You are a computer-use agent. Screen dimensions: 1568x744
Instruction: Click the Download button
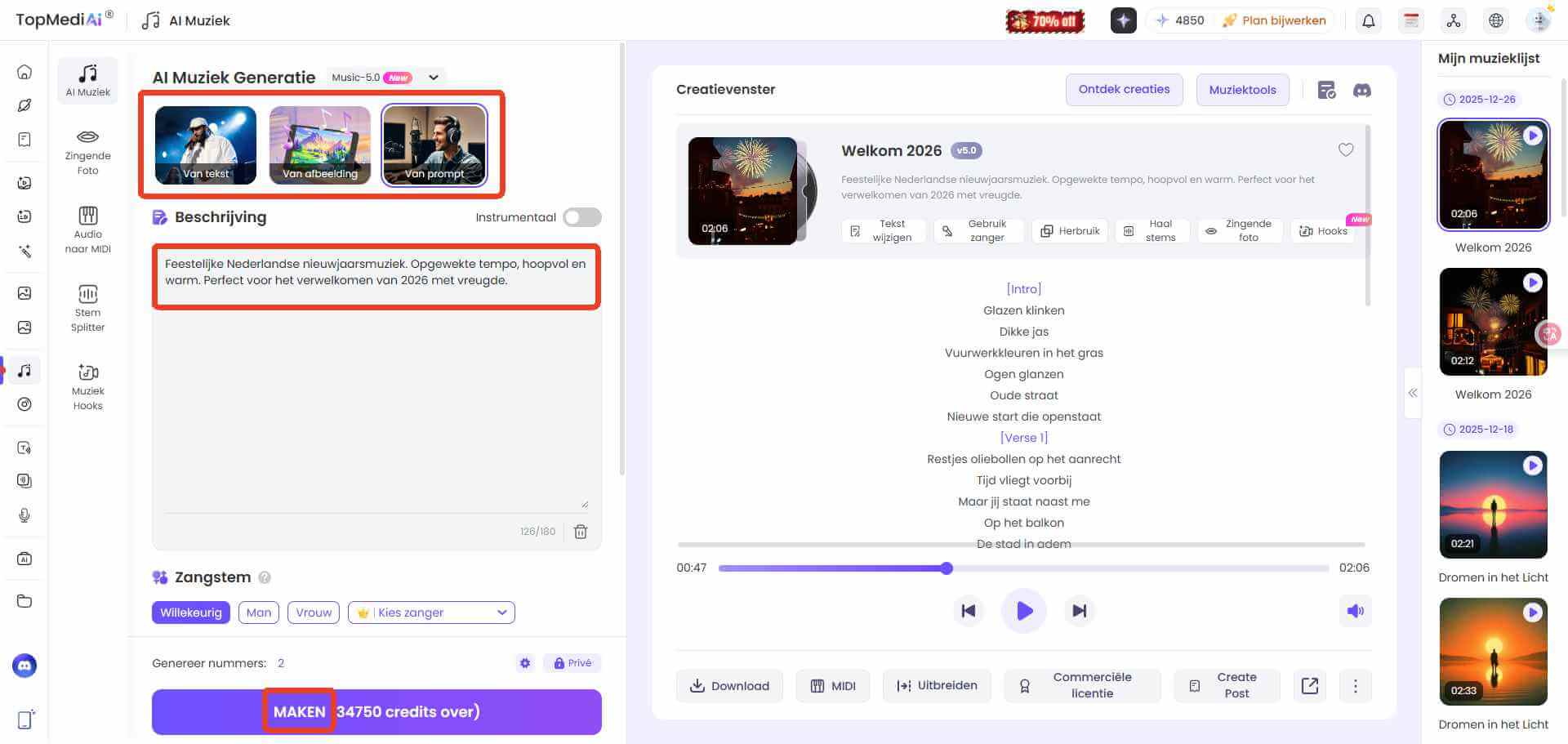[x=729, y=686]
